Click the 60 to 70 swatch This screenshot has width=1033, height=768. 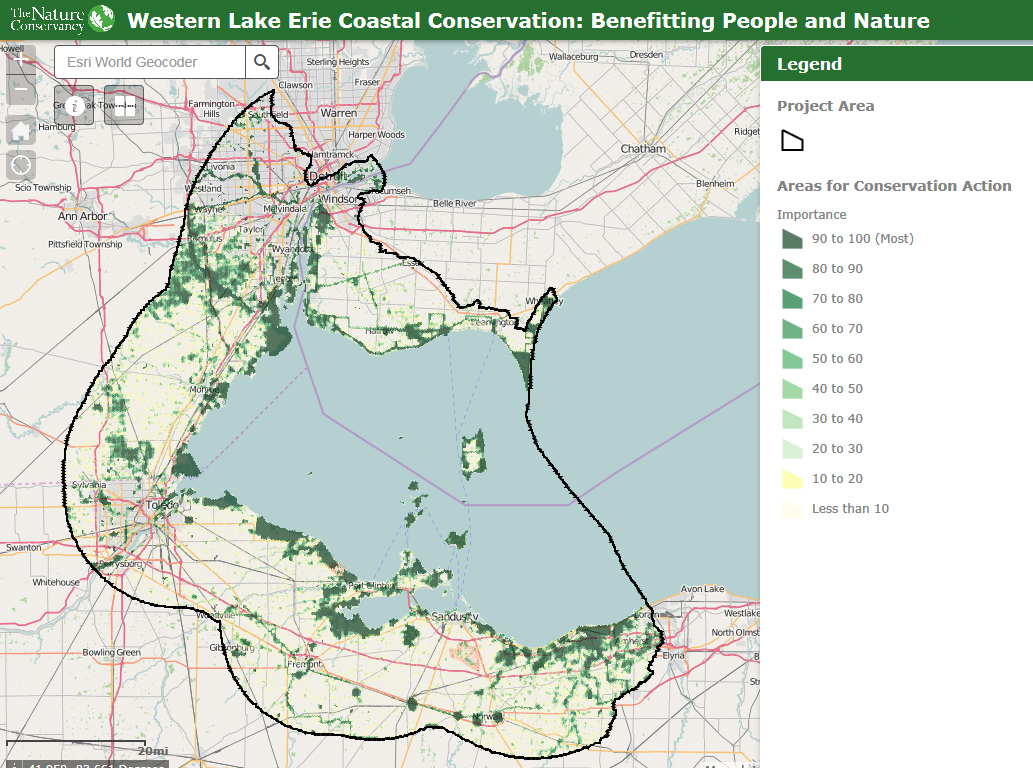pyautogui.click(x=792, y=329)
